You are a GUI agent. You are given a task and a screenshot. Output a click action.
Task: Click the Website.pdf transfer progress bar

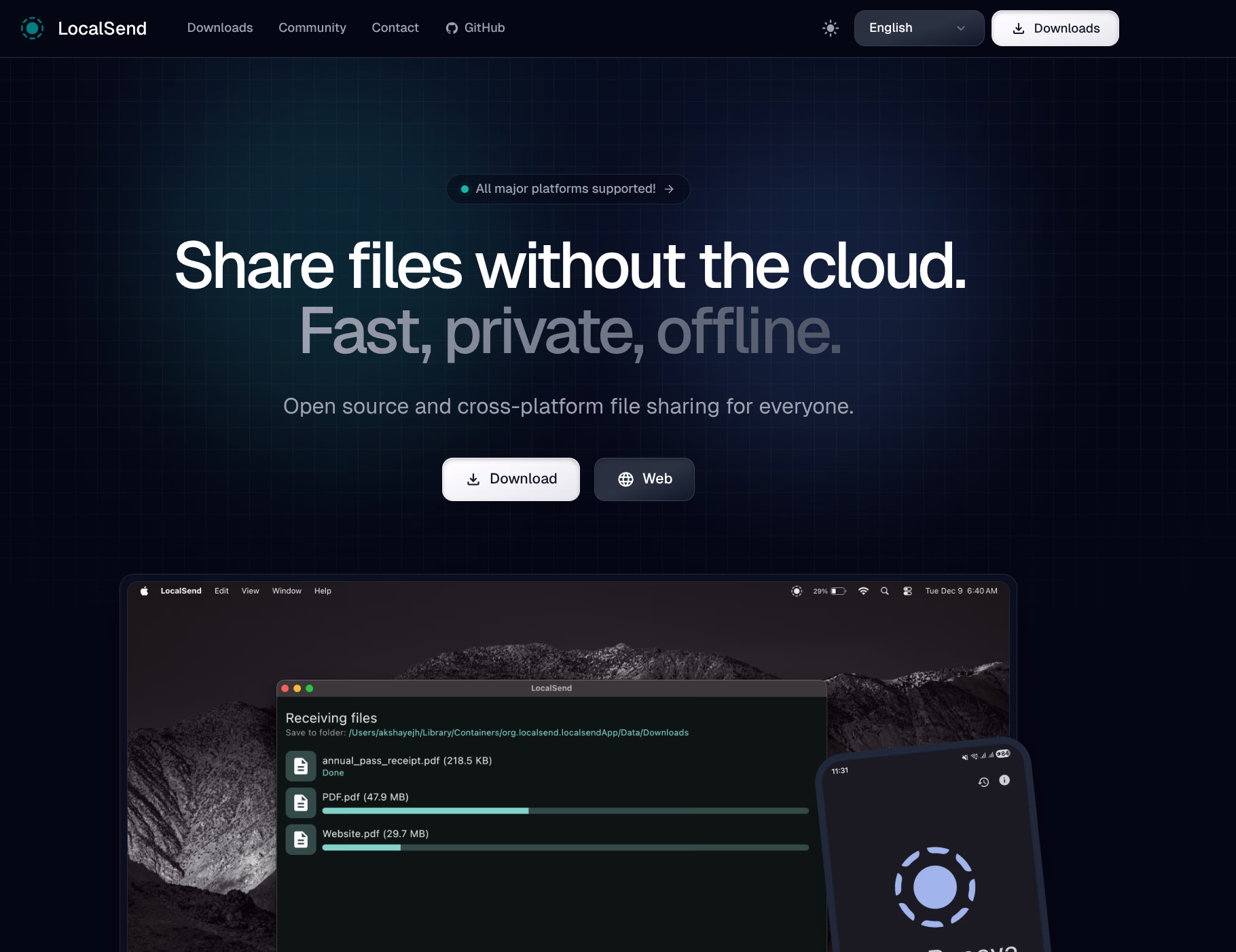[x=565, y=847]
